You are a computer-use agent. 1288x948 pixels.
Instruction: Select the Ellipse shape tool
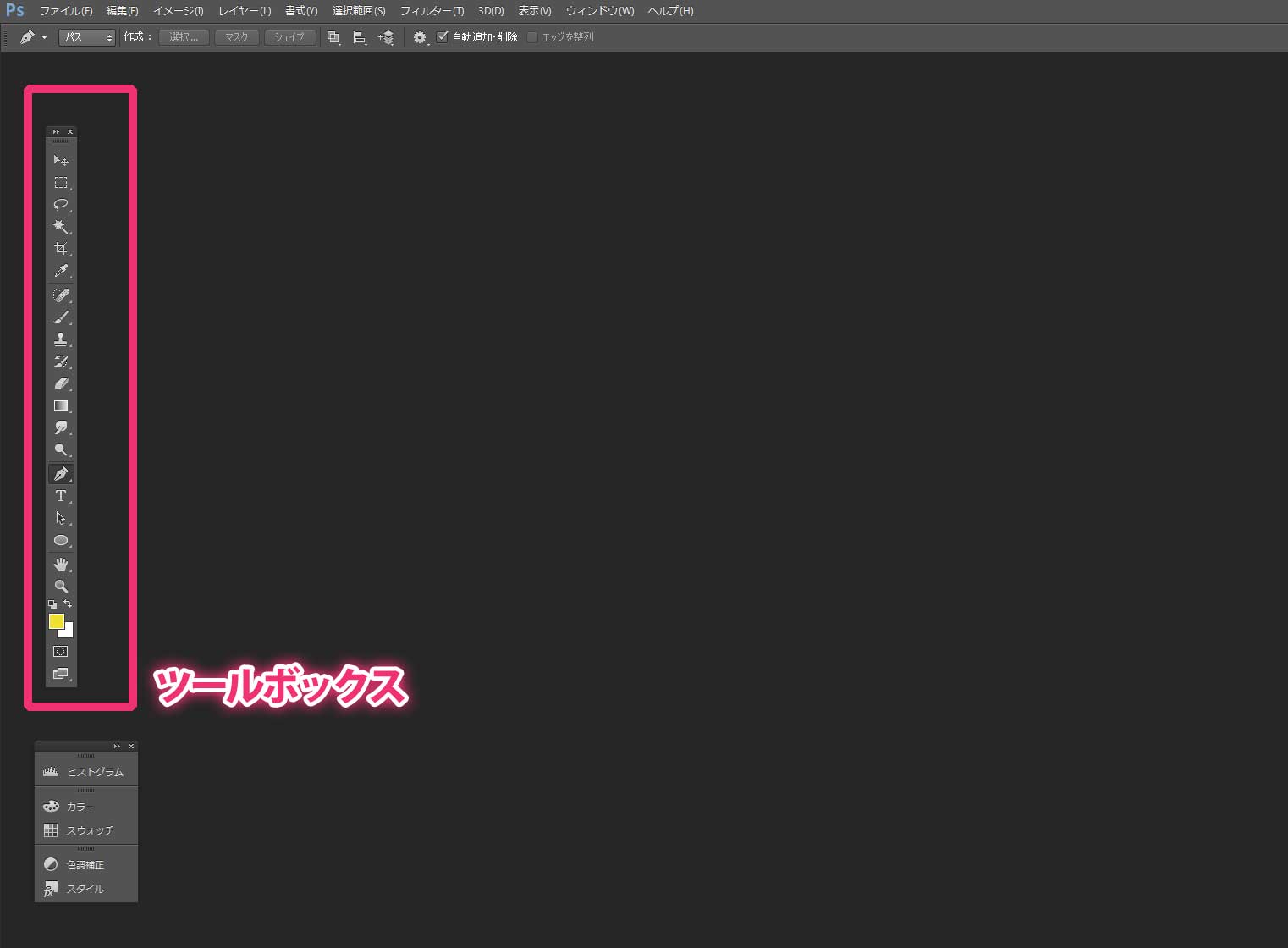click(x=61, y=540)
